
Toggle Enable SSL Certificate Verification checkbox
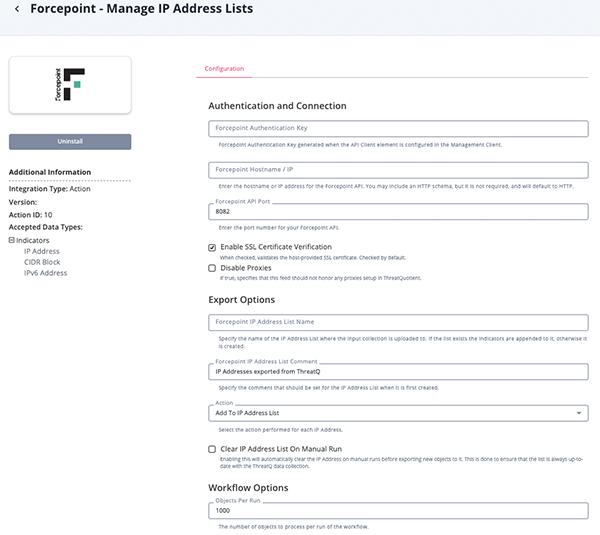pyautogui.click(x=212, y=247)
